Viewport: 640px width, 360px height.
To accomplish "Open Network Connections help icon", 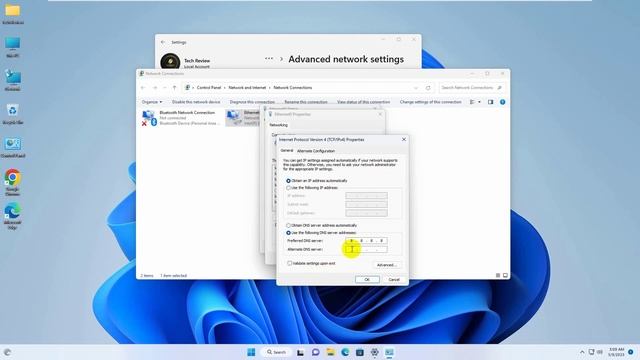I will [502, 102].
